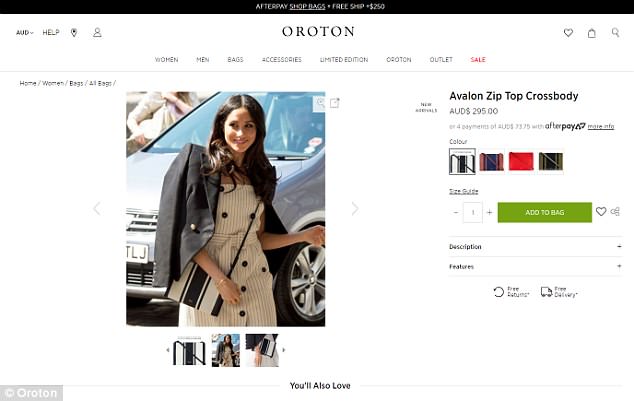
Task: Click the Free Delivery truck icon
Action: [546, 292]
